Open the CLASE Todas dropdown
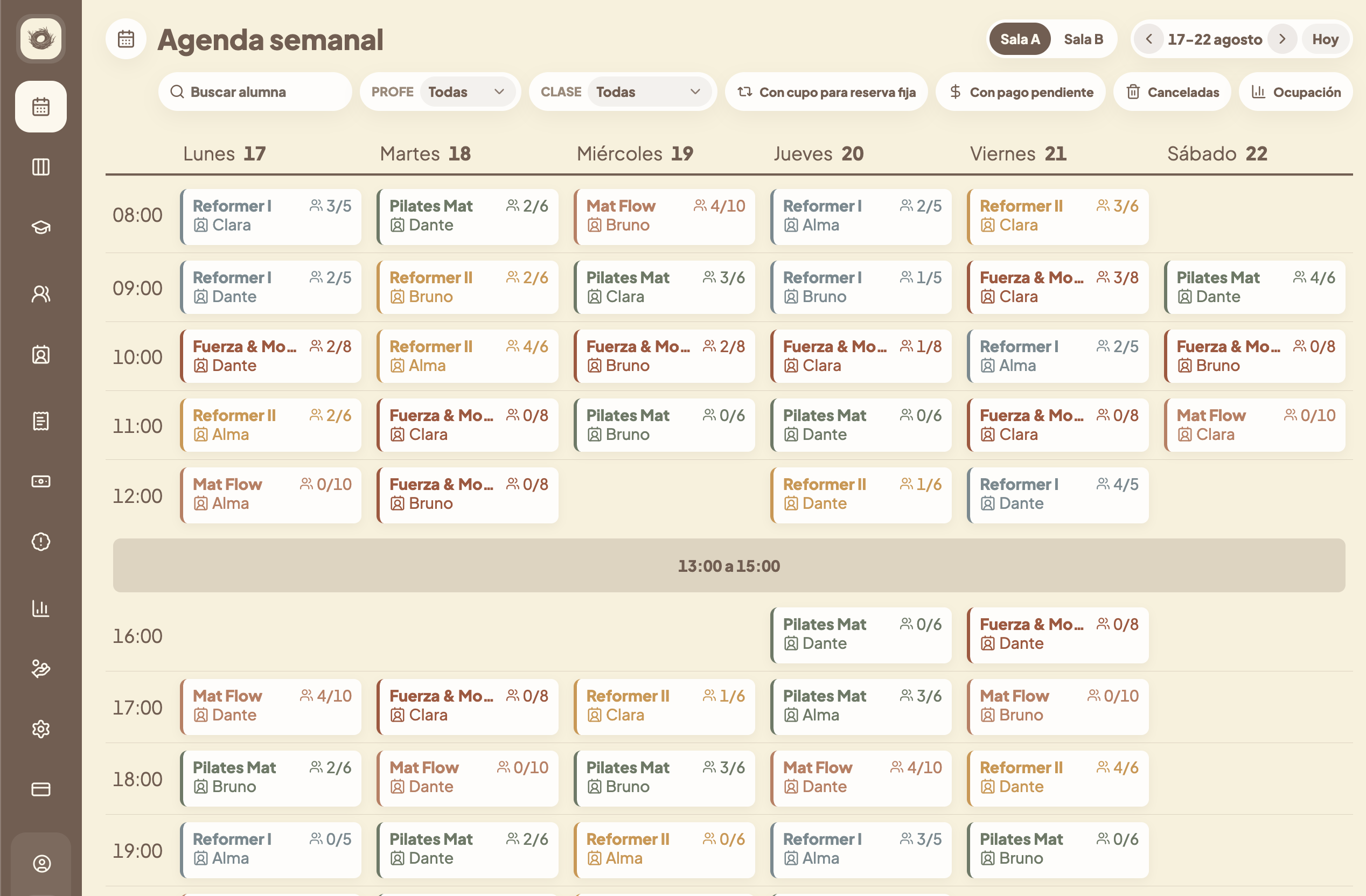This screenshot has width=1366, height=896. point(649,92)
